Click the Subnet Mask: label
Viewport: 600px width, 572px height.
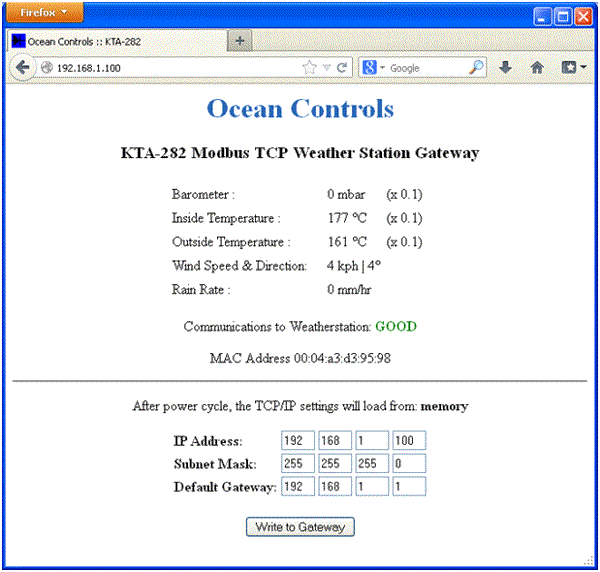pyautogui.click(x=215, y=464)
